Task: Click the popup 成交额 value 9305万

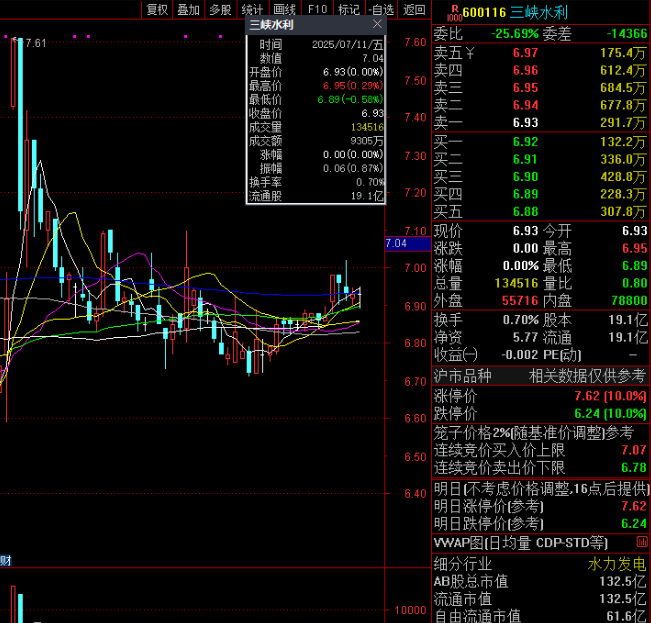Action: pyautogui.click(x=367, y=141)
